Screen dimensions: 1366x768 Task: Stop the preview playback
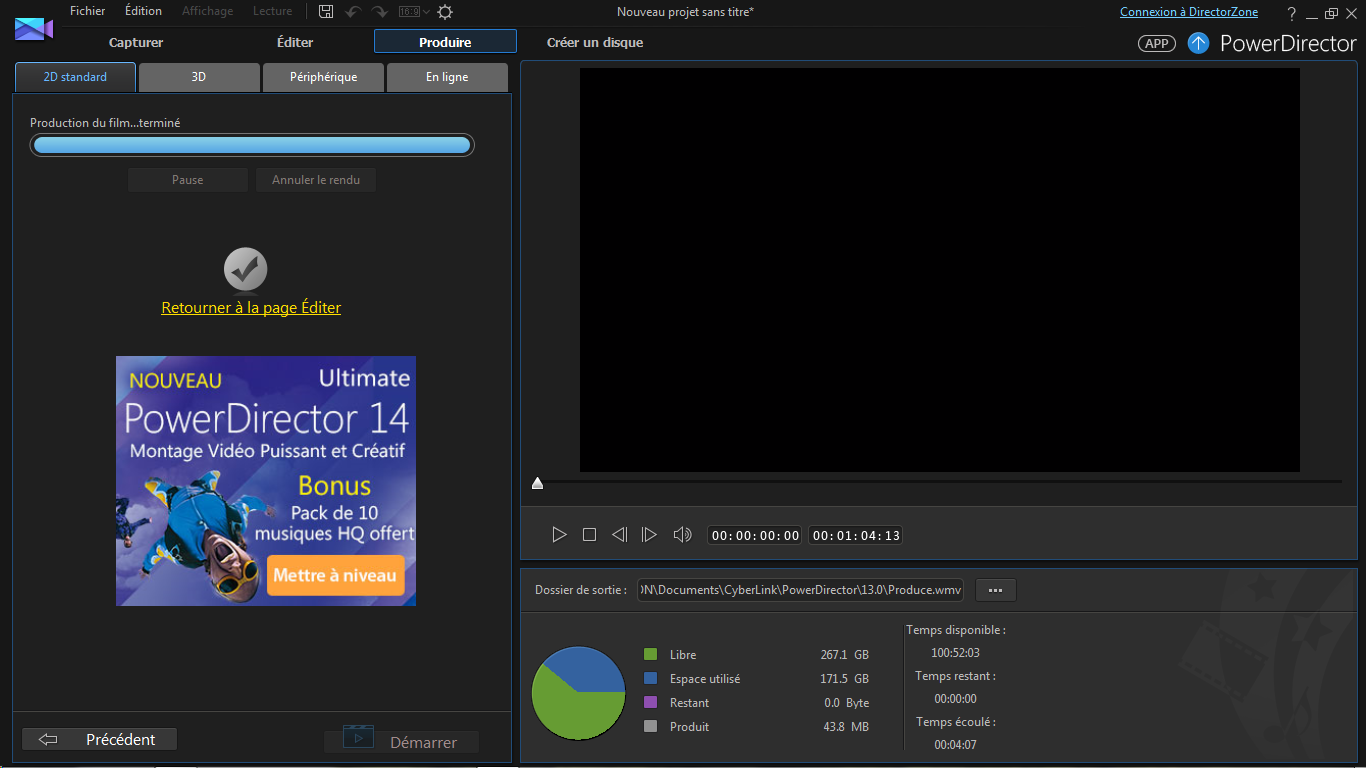click(x=589, y=535)
